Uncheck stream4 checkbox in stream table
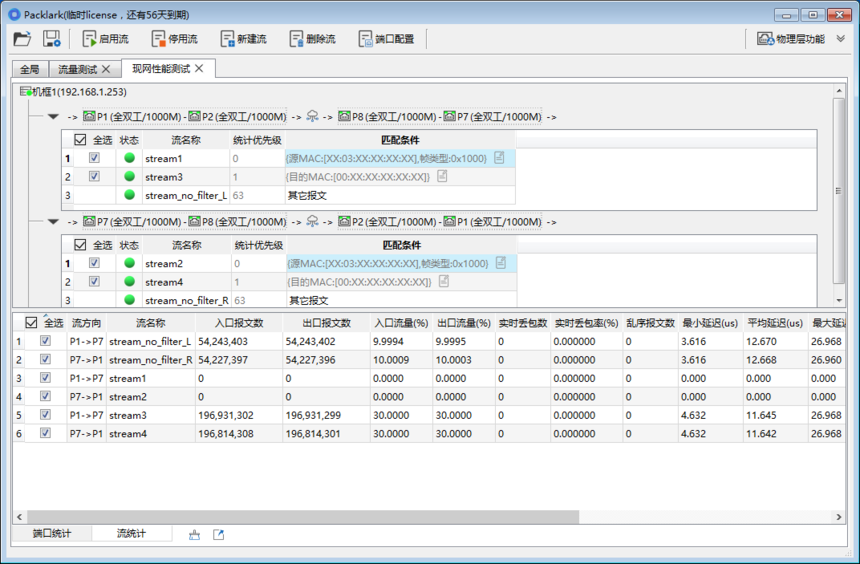The image size is (860, 564). (94, 281)
